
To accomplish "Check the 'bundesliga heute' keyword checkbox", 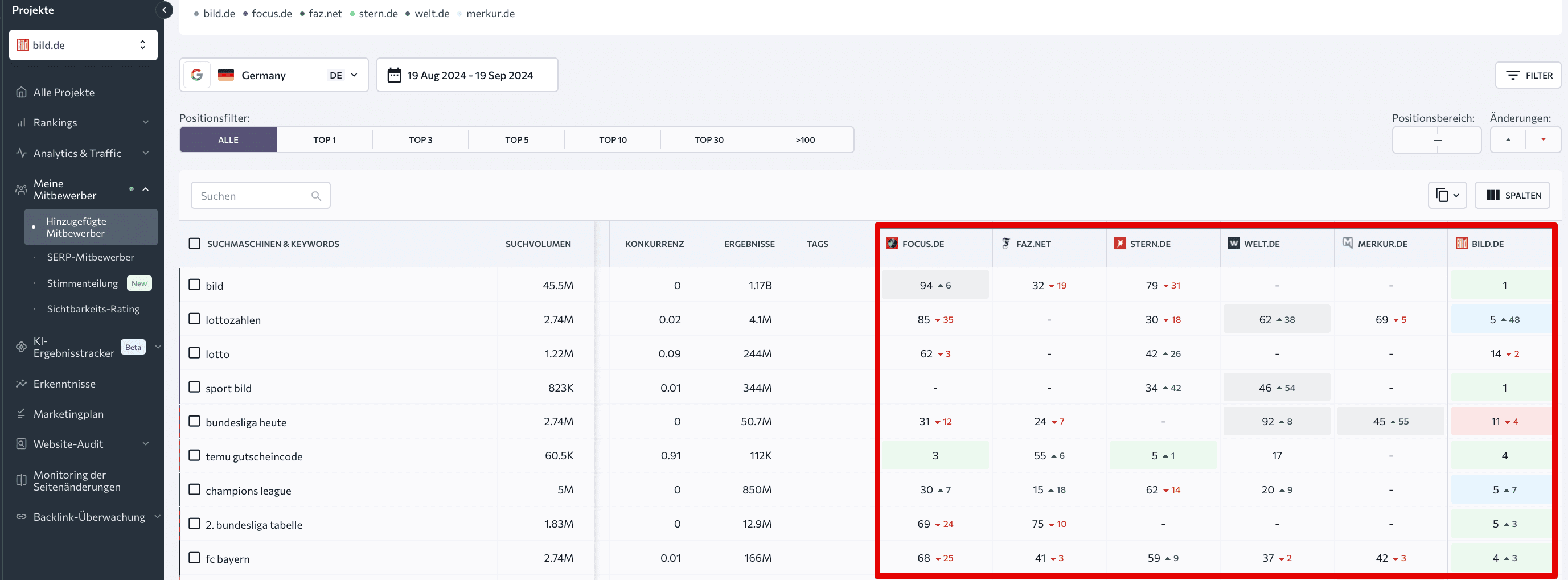I will coord(194,421).
